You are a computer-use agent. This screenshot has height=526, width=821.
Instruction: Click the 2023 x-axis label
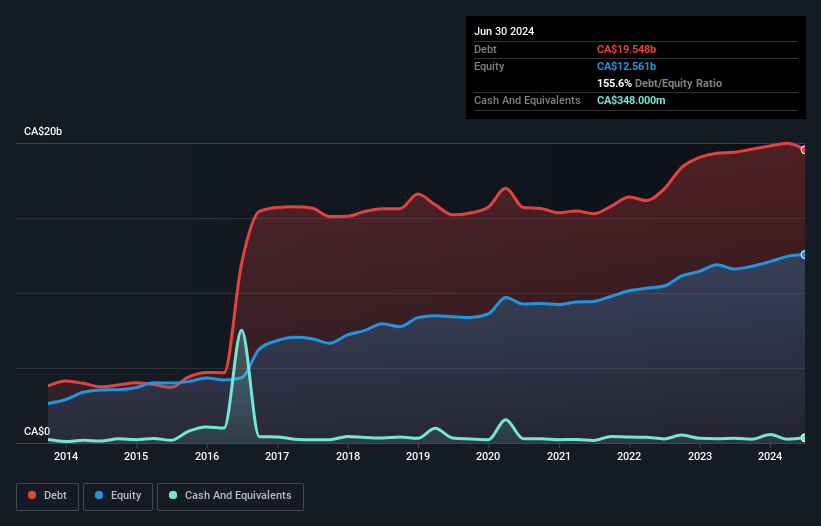tap(700, 456)
